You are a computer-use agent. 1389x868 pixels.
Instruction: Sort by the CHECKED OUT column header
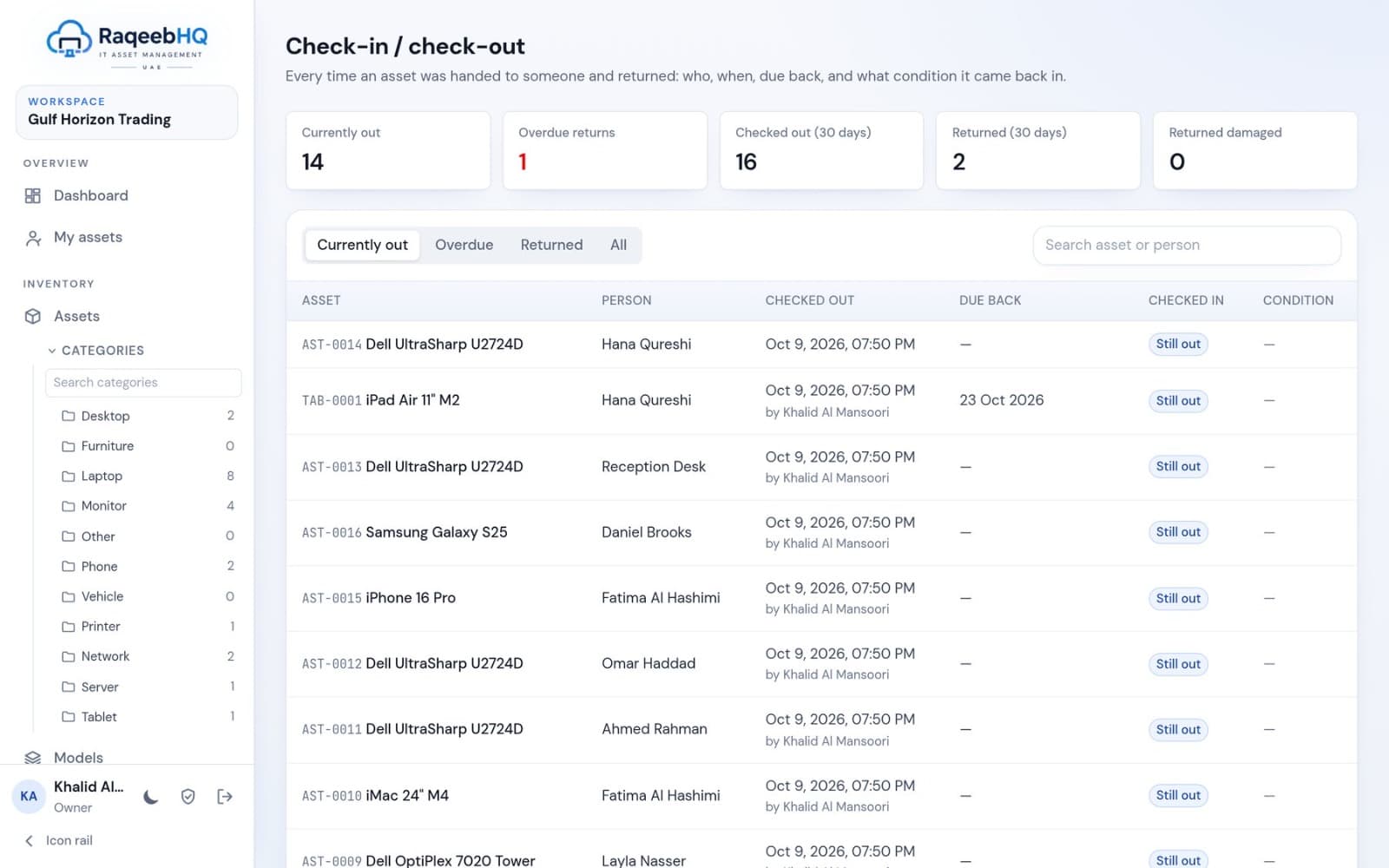(x=809, y=300)
